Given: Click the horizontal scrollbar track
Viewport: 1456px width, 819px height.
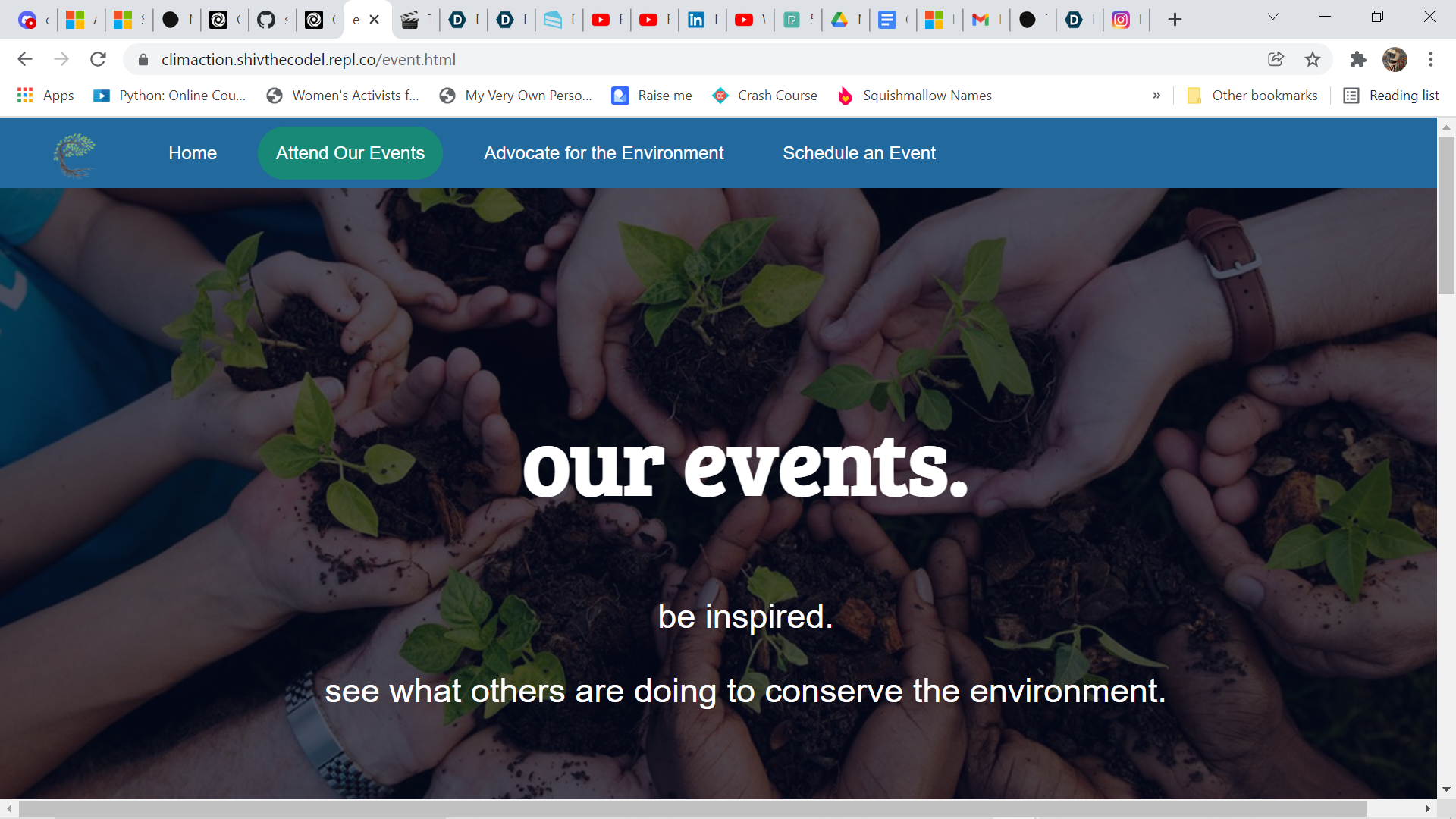Looking at the screenshot, I should coord(1395,809).
